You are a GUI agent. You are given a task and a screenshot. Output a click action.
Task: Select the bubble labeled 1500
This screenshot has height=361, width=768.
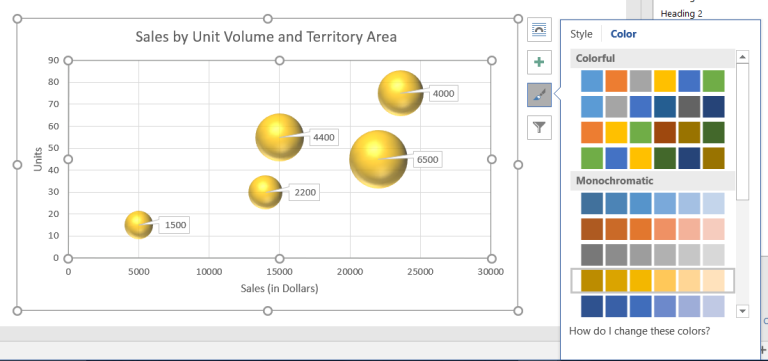(x=139, y=225)
